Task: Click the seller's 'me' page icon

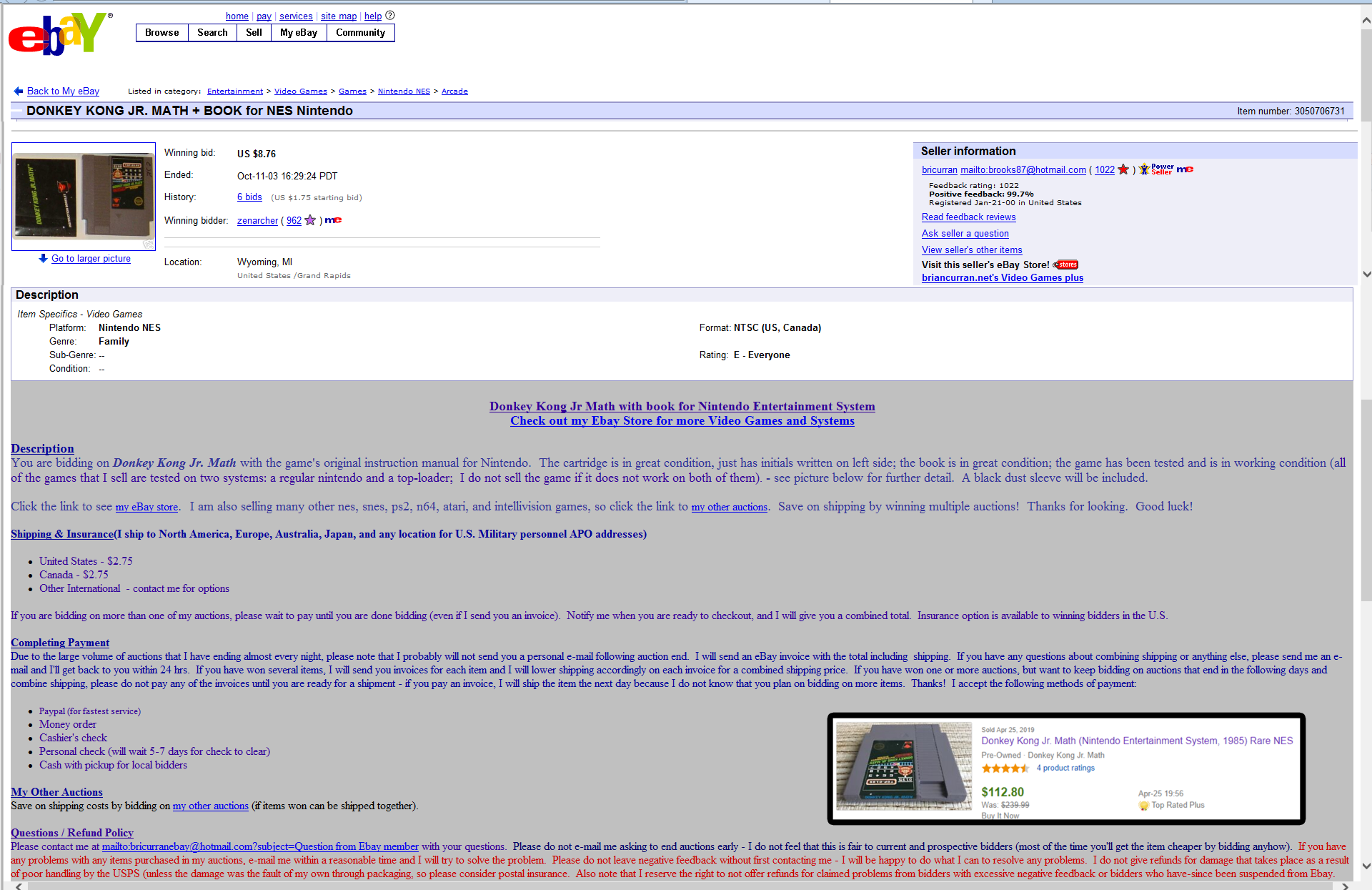Action: point(1185,169)
